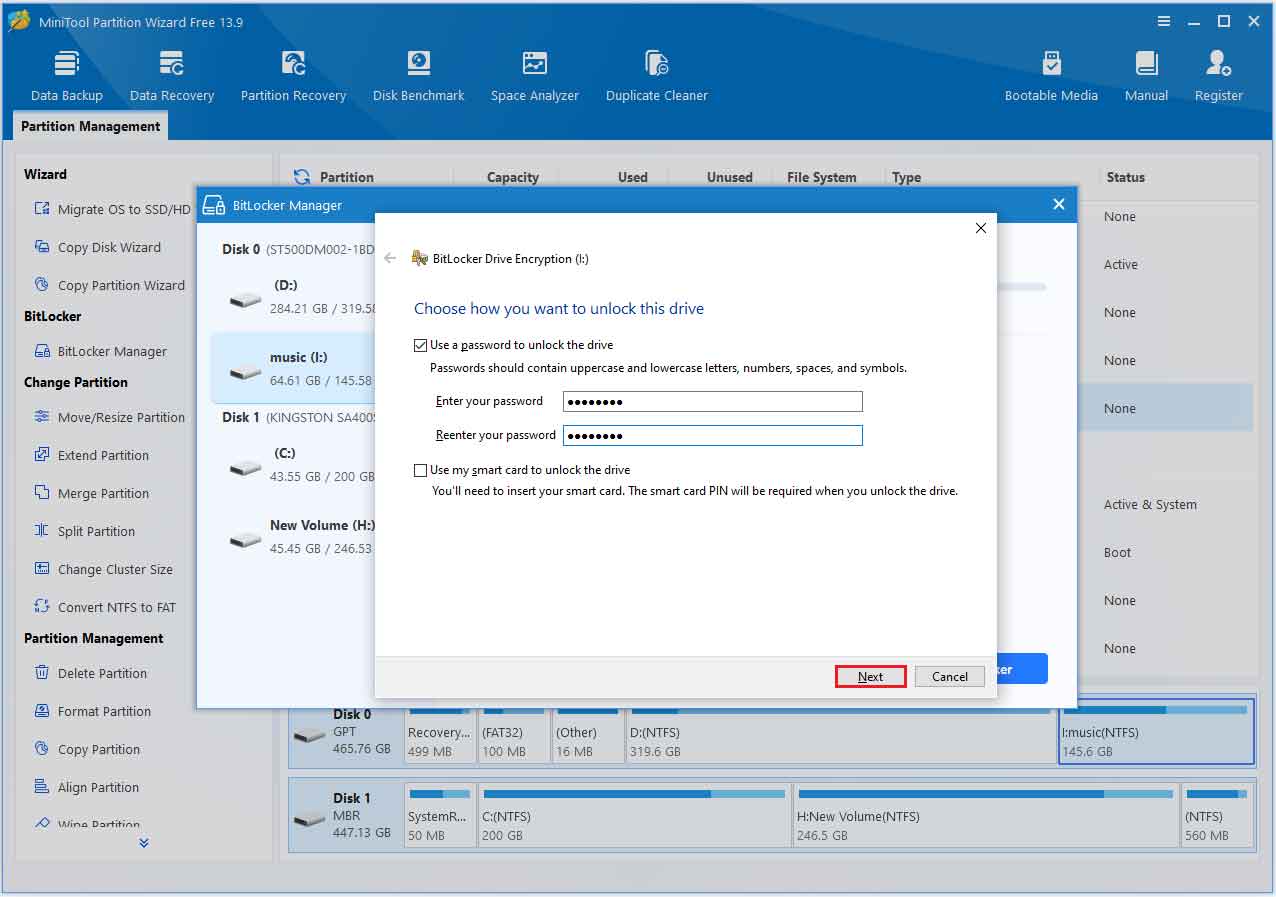Select Change Cluster Size
Viewport: 1276px width, 897px height.
104,569
